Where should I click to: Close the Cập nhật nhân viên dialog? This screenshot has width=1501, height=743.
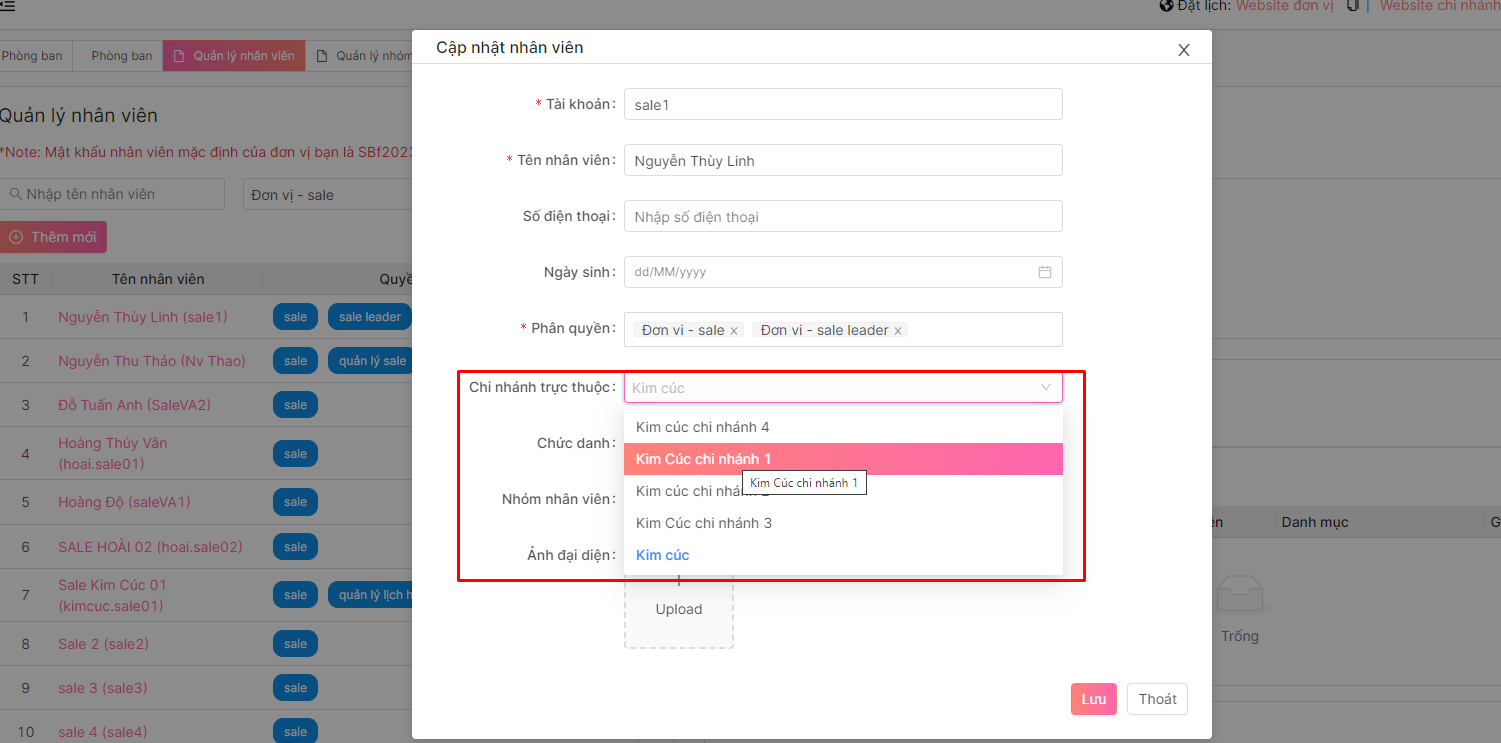pos(1183,50)
